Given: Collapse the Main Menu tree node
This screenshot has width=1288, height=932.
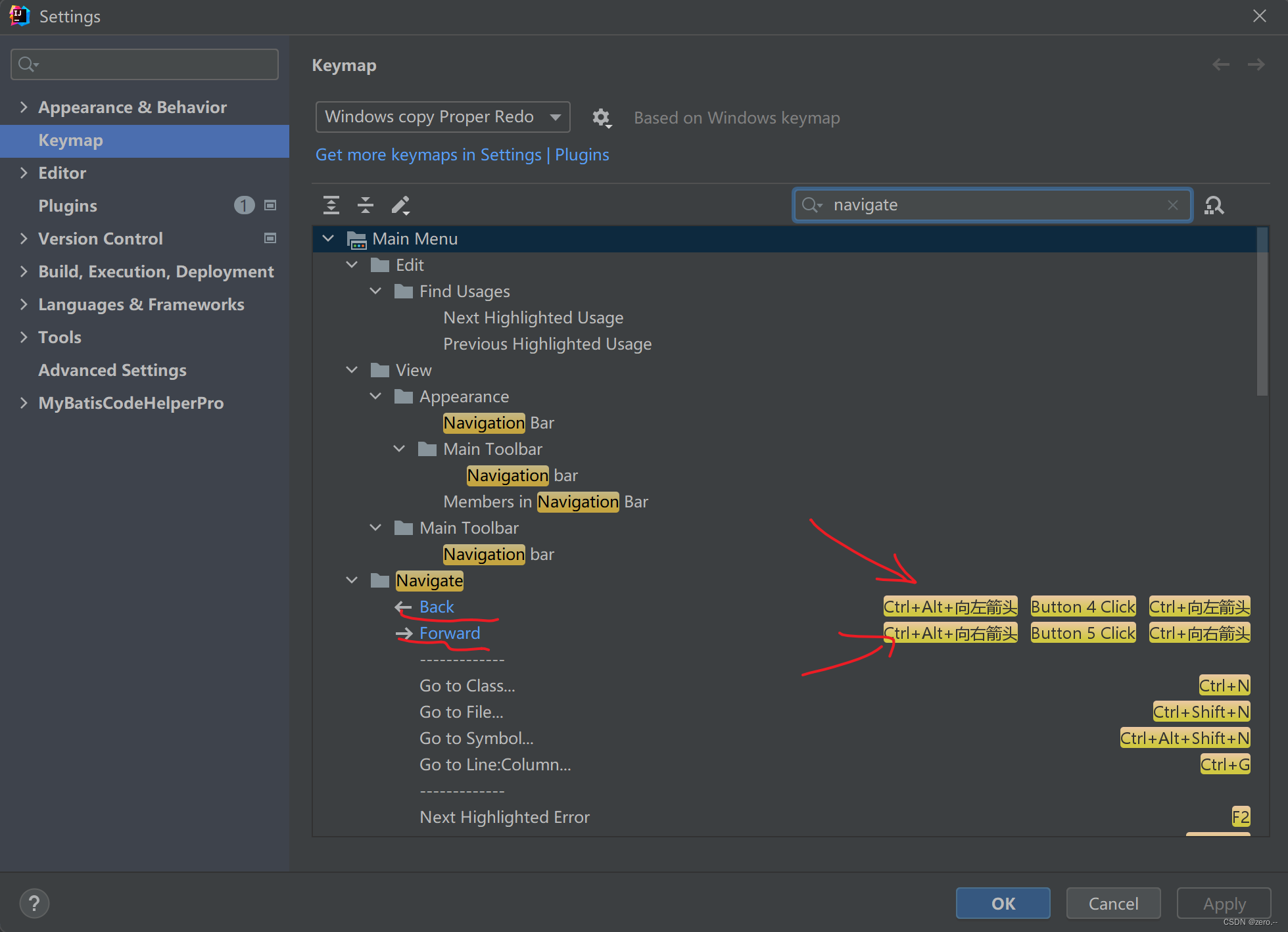Looking at the screenshot, I should [329, 239].
